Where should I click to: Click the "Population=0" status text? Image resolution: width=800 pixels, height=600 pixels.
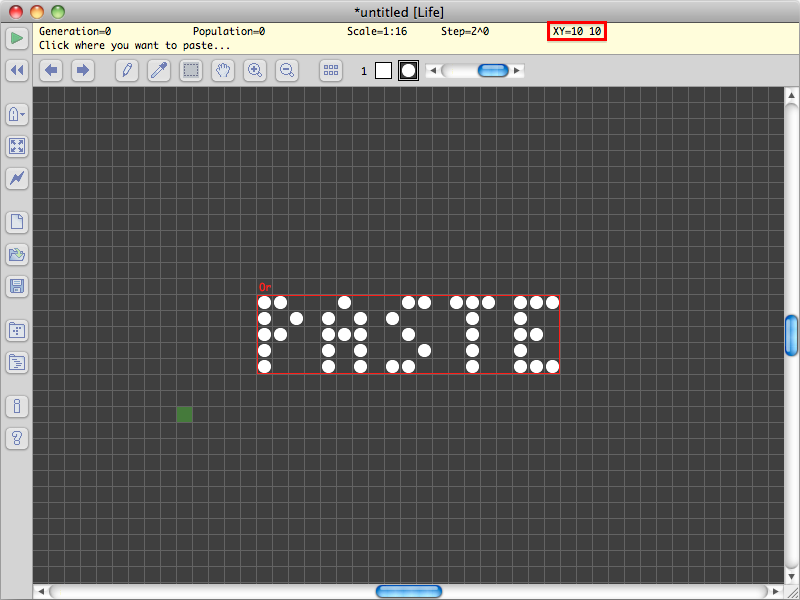coord(229,31)
